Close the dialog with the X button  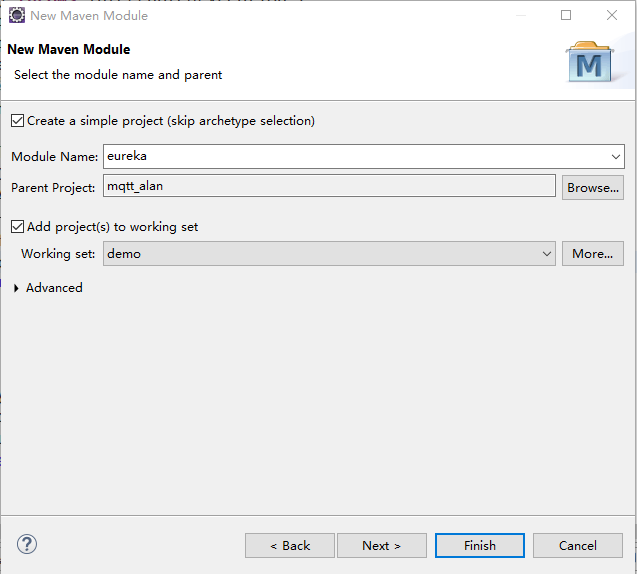612,15
